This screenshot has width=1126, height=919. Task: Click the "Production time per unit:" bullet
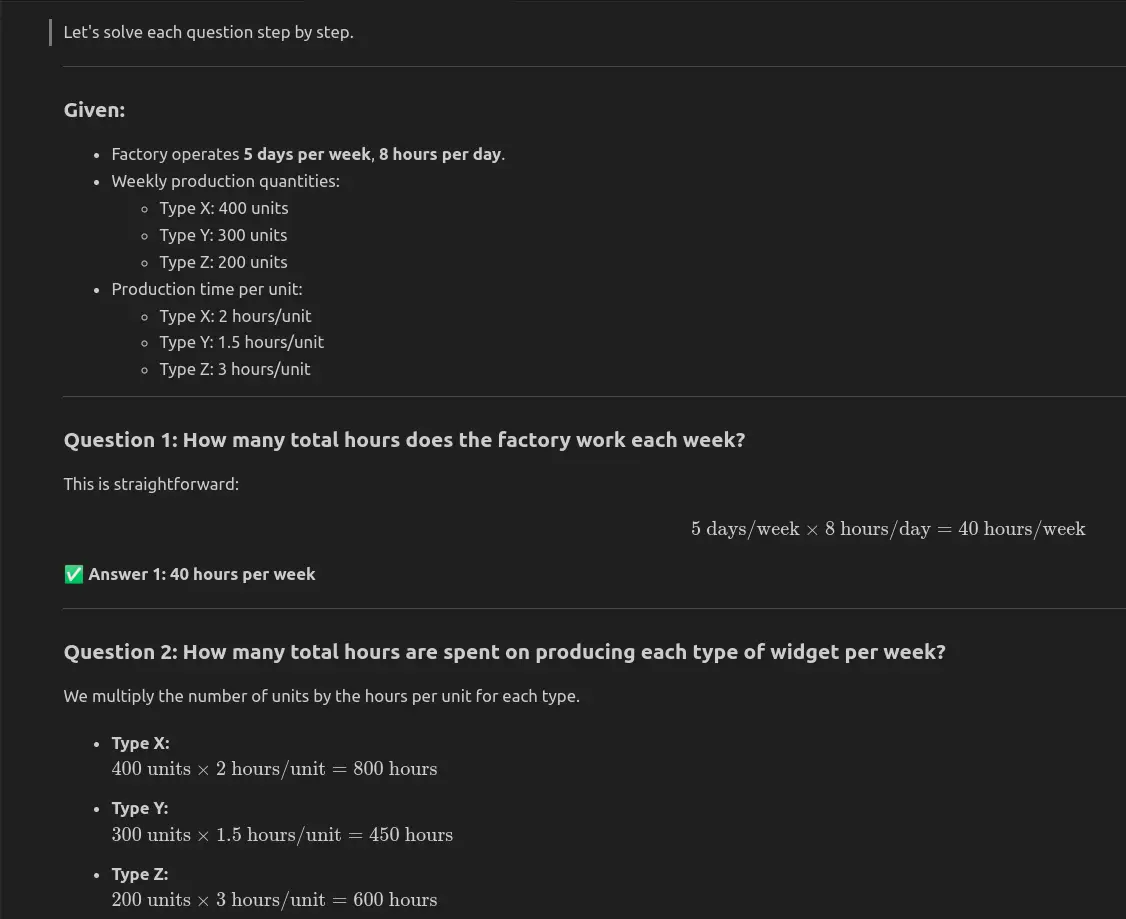pyautogui.click(x=207, y=289)
